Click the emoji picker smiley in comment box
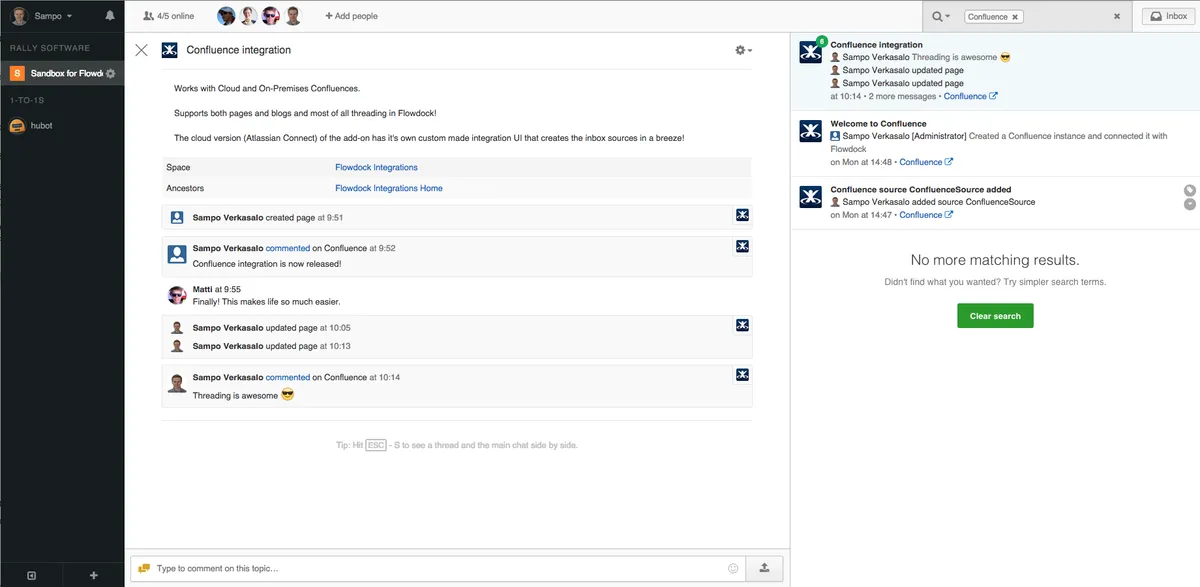Screen dimensions: 1200x587 click(733, 568)
